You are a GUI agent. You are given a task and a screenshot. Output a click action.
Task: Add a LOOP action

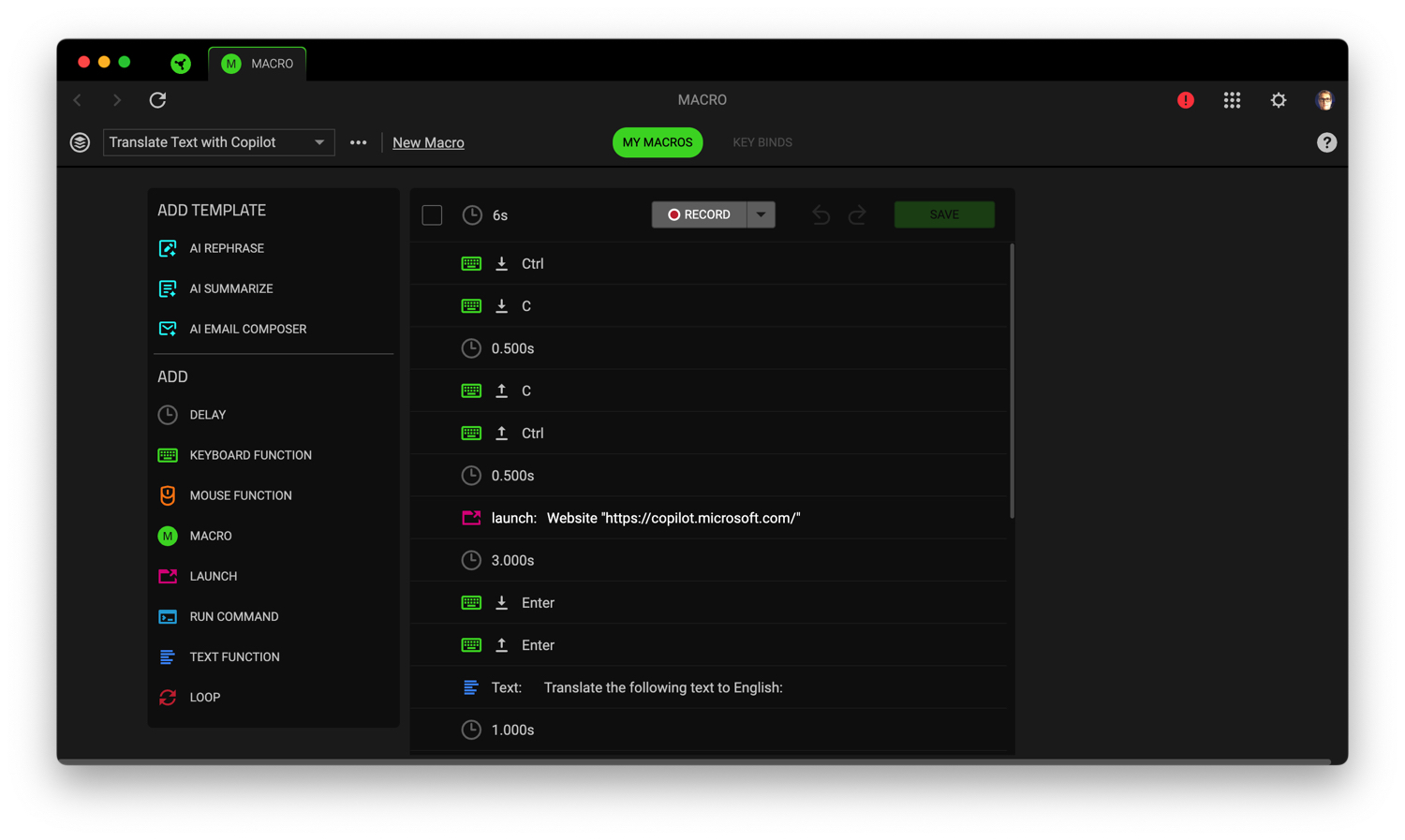205,697
